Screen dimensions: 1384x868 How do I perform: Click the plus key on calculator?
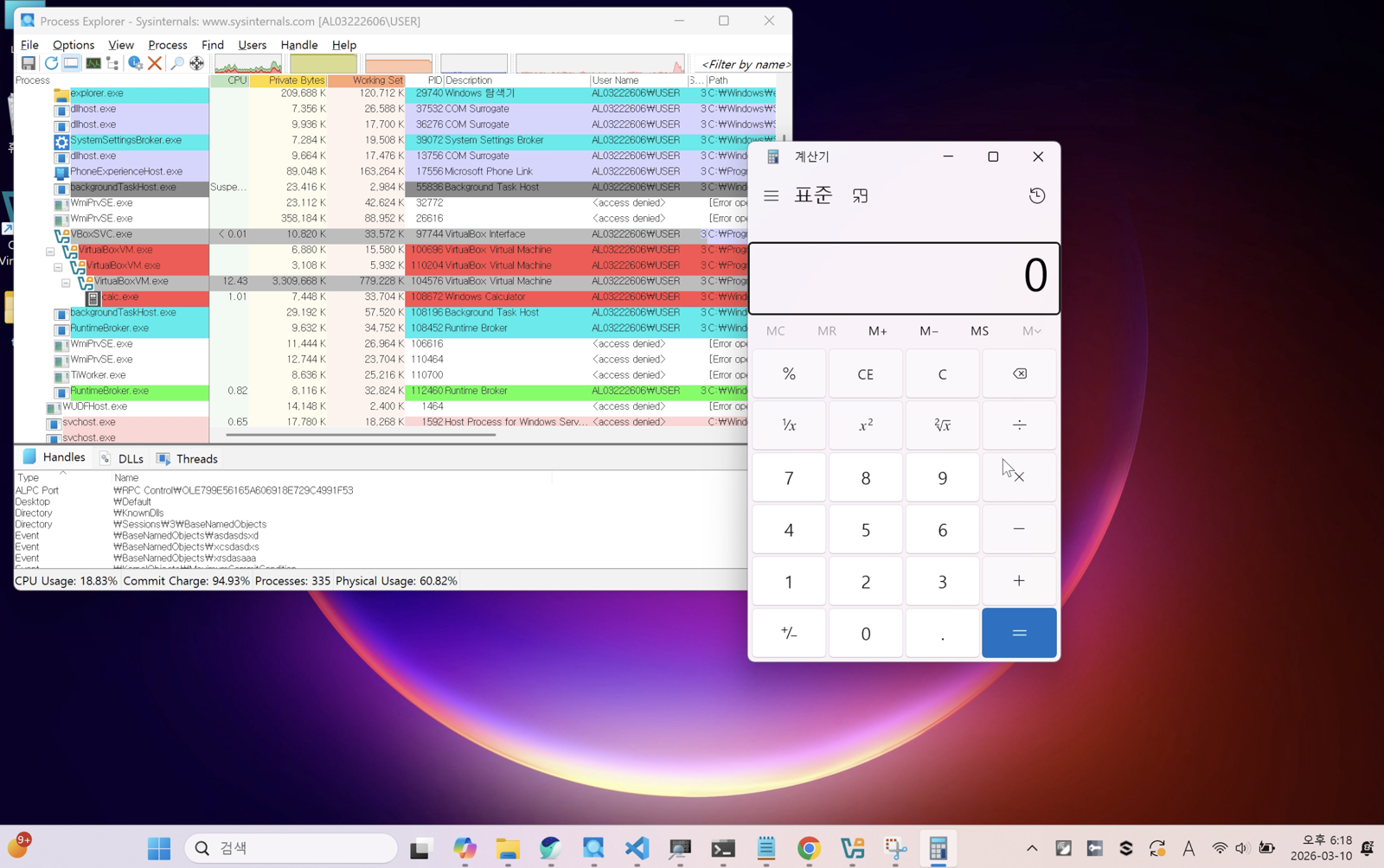point(1020,581)
